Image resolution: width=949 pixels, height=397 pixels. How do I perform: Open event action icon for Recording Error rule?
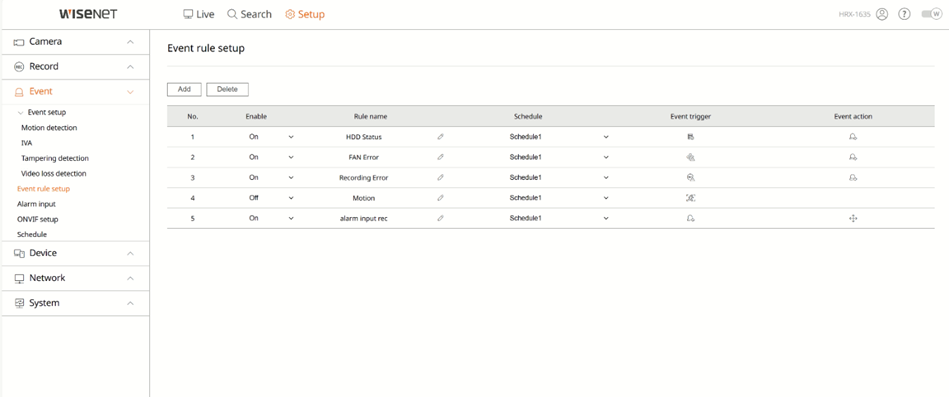pos(853,178)
